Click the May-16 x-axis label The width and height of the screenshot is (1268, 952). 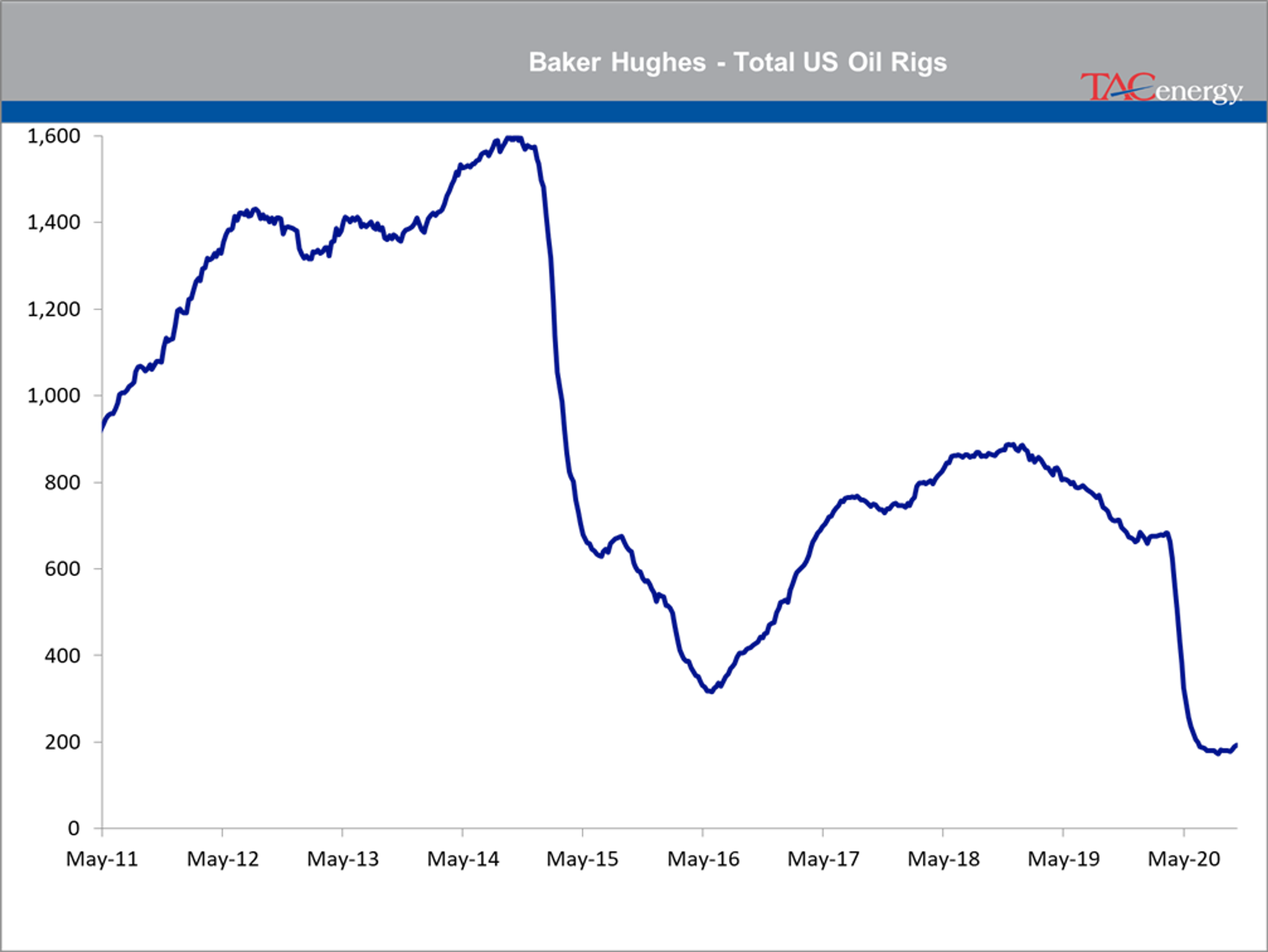click(703, 859)
